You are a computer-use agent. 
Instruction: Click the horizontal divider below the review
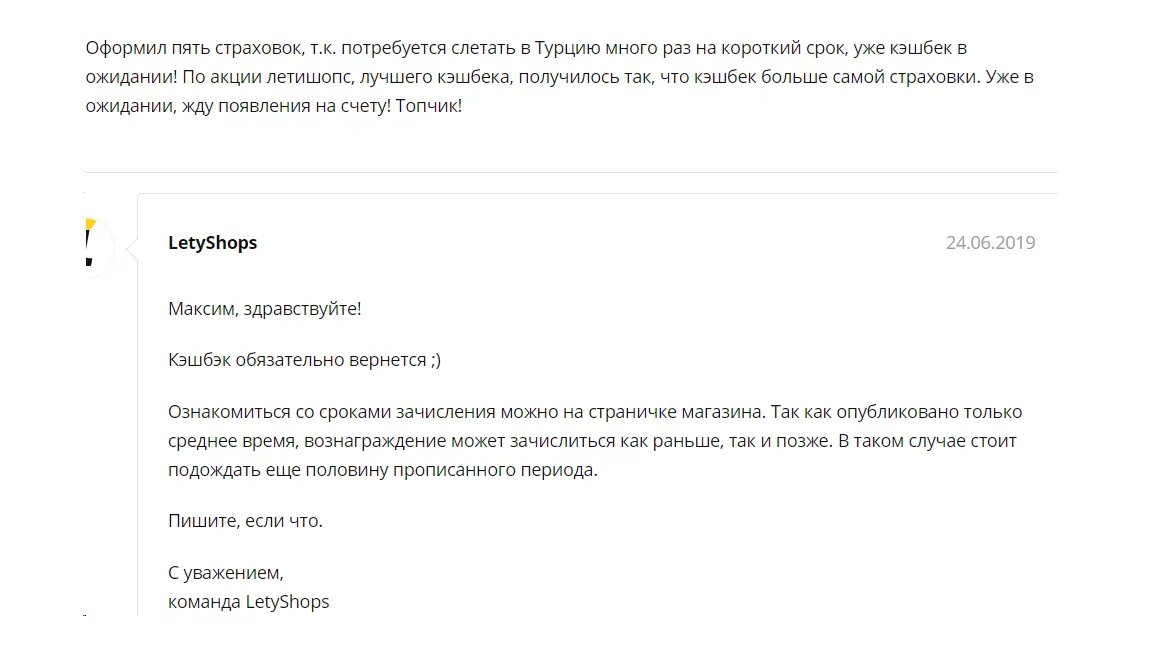(x=570, y=173)
